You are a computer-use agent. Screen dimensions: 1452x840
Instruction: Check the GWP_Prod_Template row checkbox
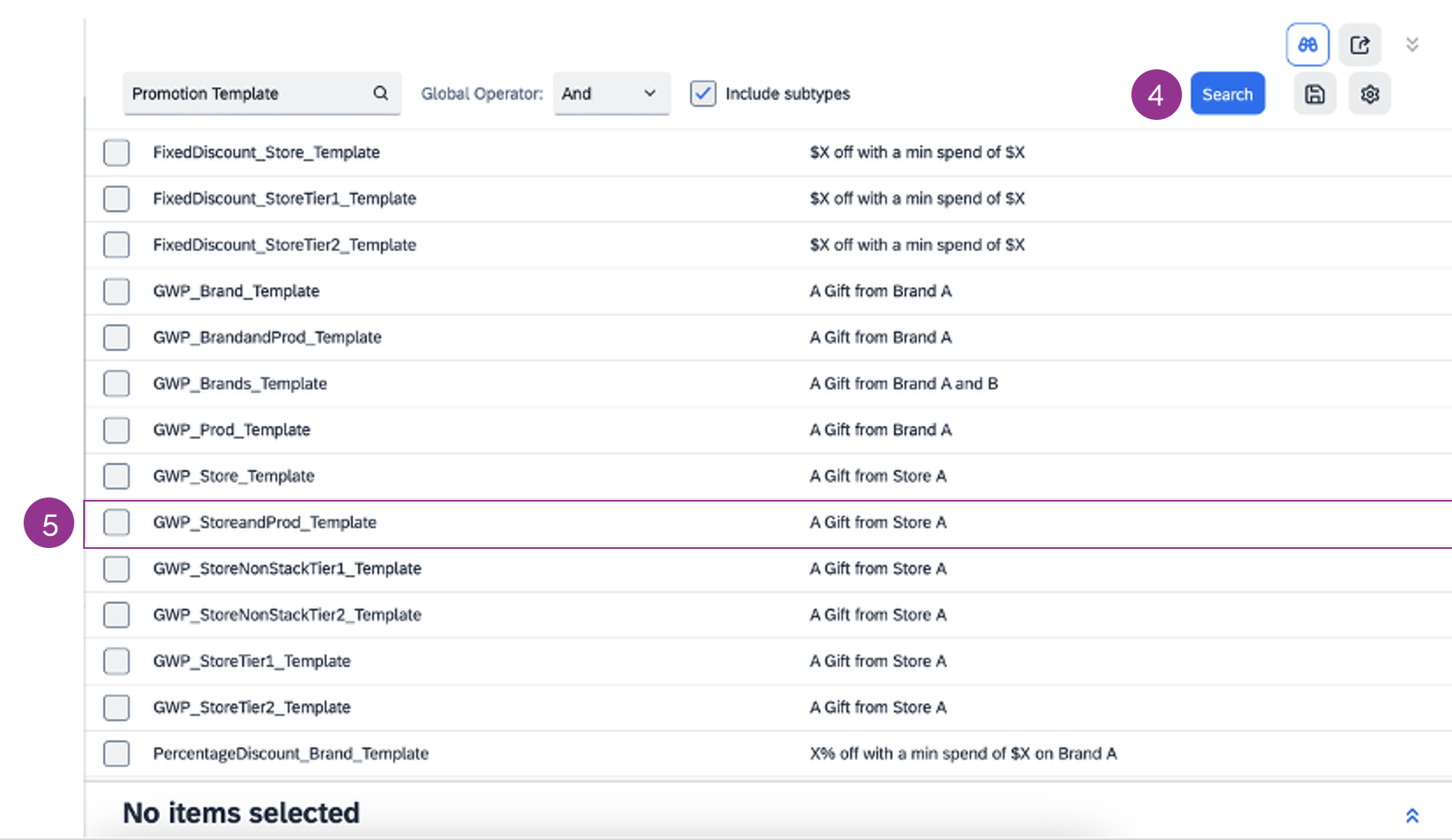tap(117, 430)
